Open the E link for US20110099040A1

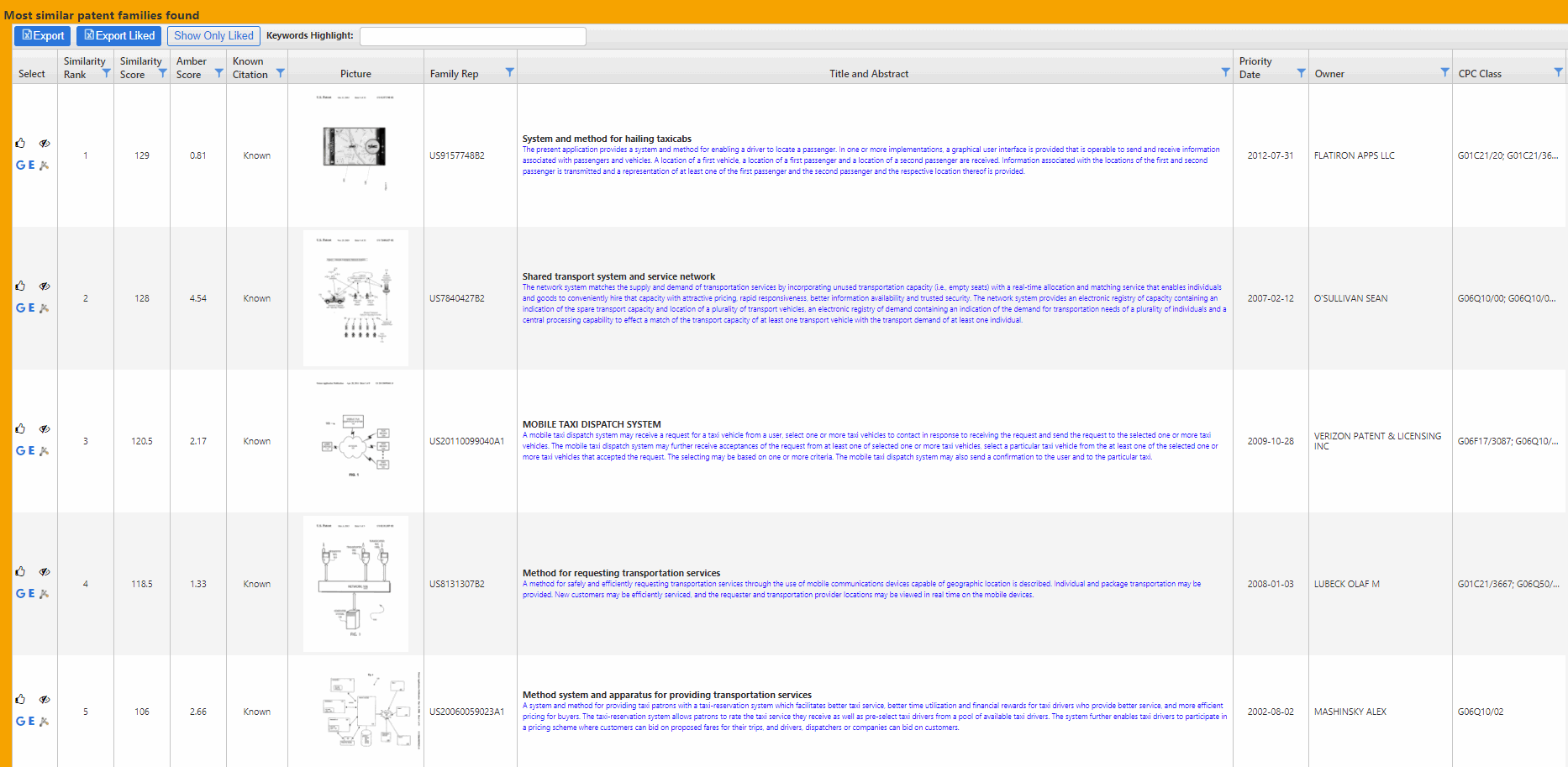(32, 451)
